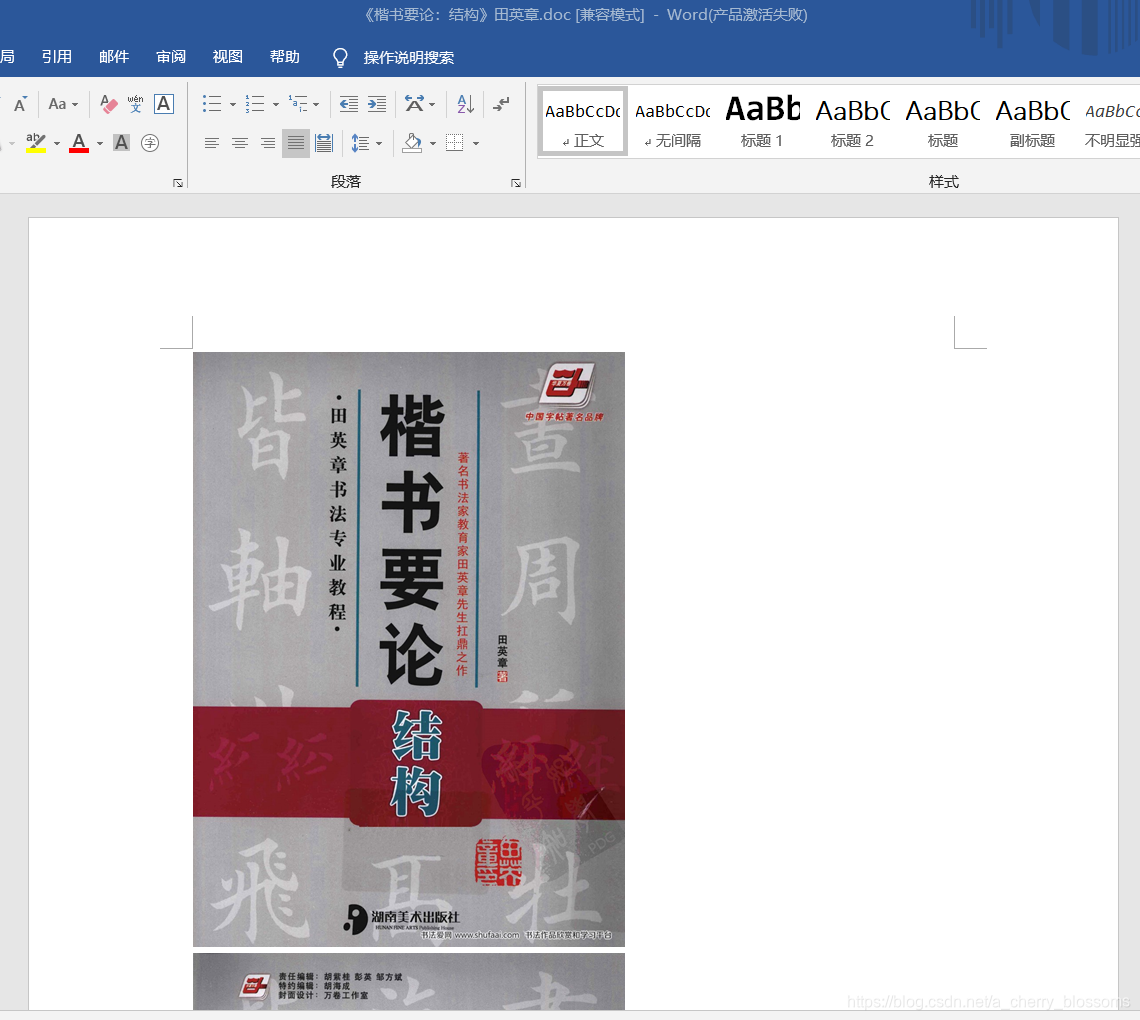The width and height of the screenshot is (1140, 1020).
Task: Decrease the paragraph indent
Action: [349, 104]
